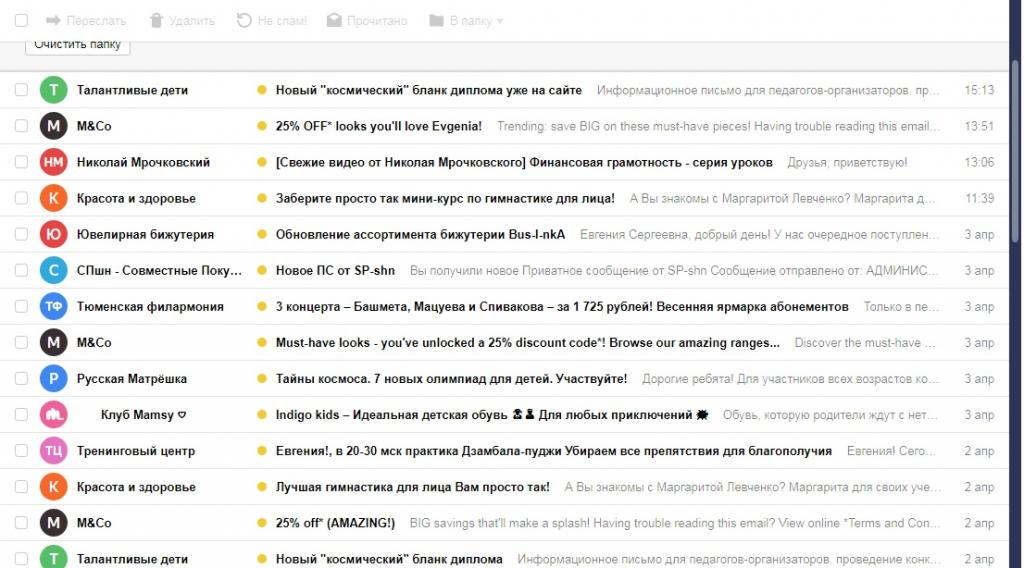
Task: Open the 'Indigo kids' email from Клуб Mamsy
Action: (x=484, y=415)
